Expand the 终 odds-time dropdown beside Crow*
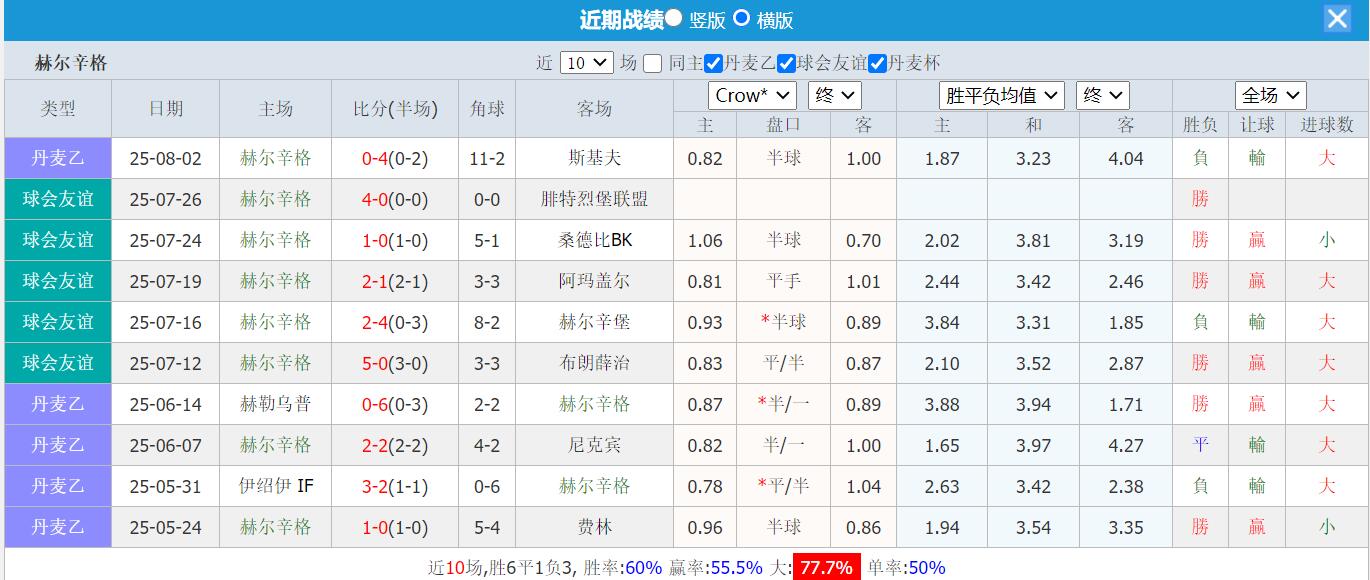This screenshot has height=580, width=1370. click(x=834, y=96)
